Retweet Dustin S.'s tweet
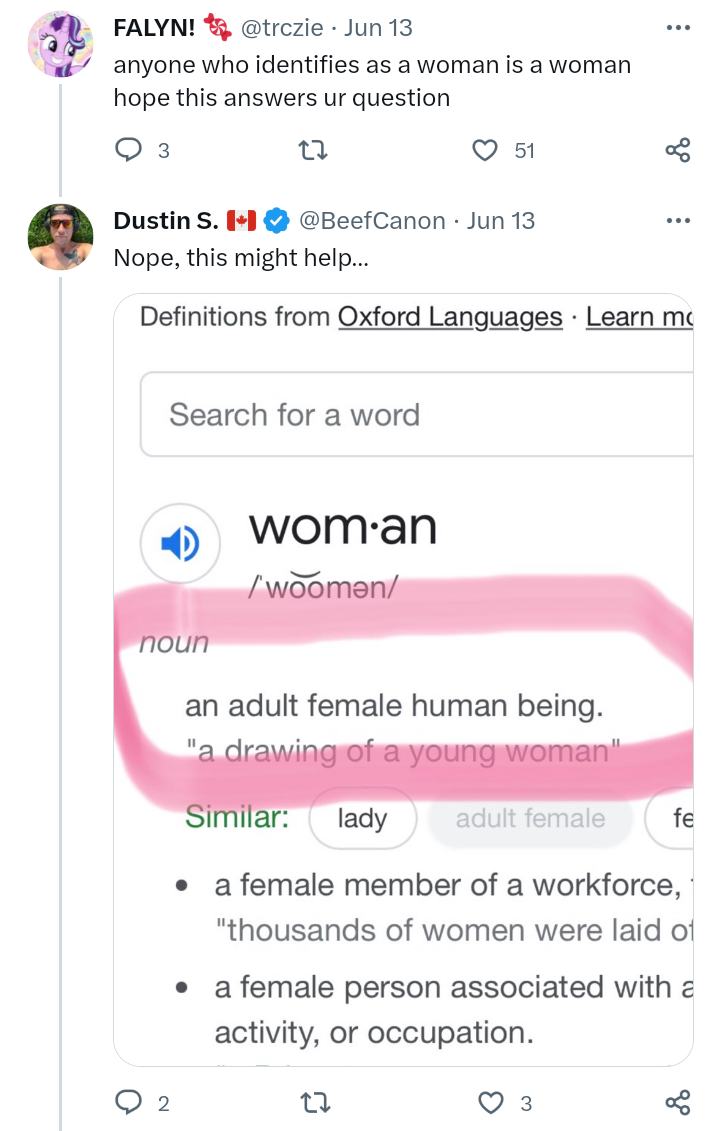 point(314,1103)
